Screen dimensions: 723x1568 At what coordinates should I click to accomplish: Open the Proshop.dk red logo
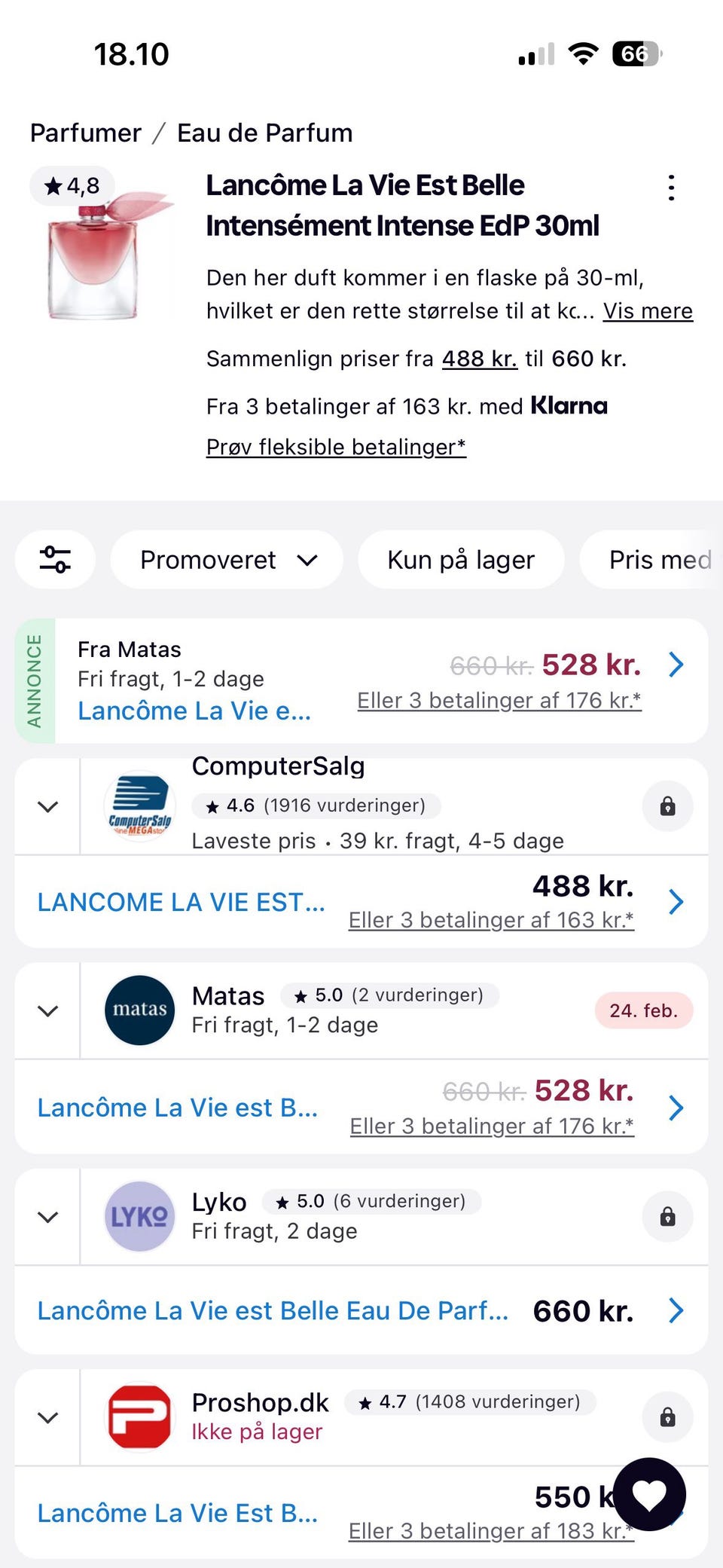tap(139, 1417)
